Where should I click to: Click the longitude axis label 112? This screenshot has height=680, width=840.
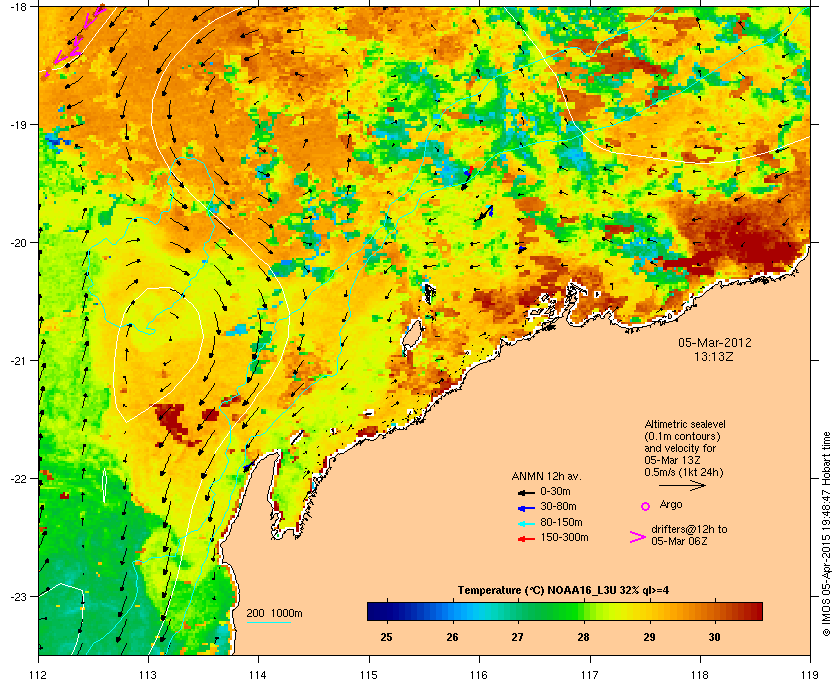pyautogui.click(x=39, y=674)
